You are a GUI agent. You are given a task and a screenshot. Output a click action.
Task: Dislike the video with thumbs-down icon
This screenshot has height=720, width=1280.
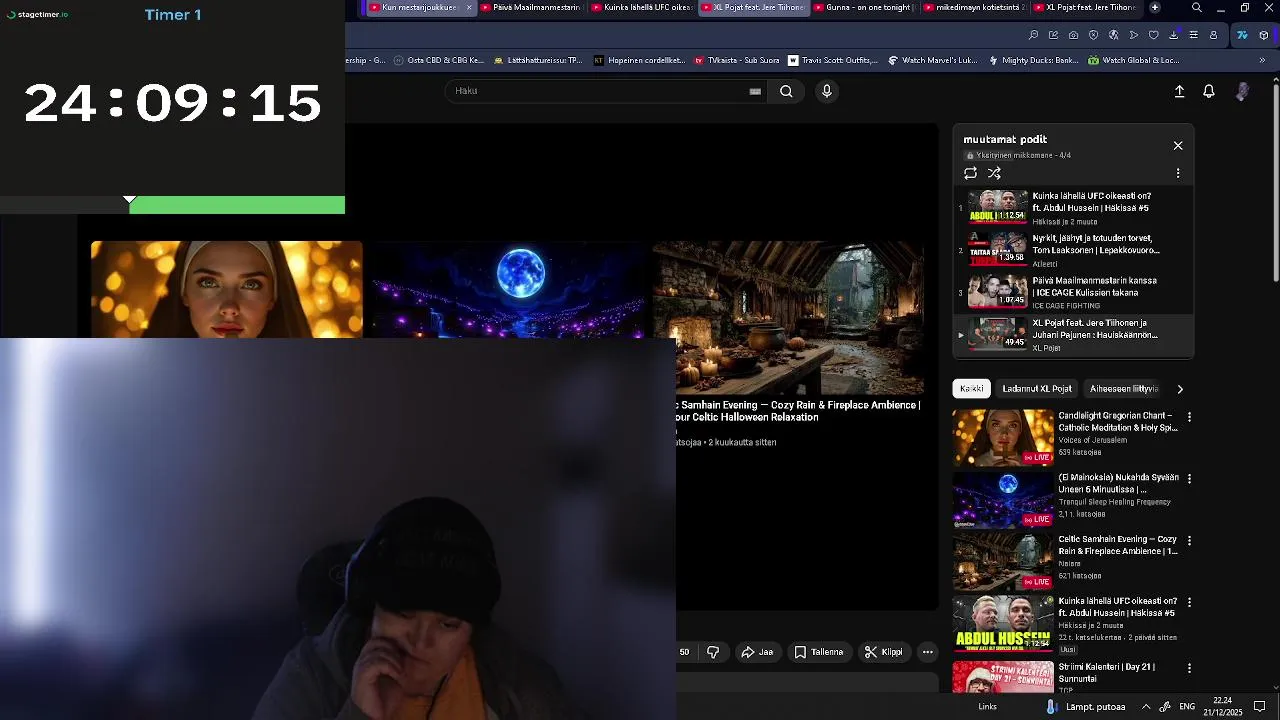(x=713, y=652)
